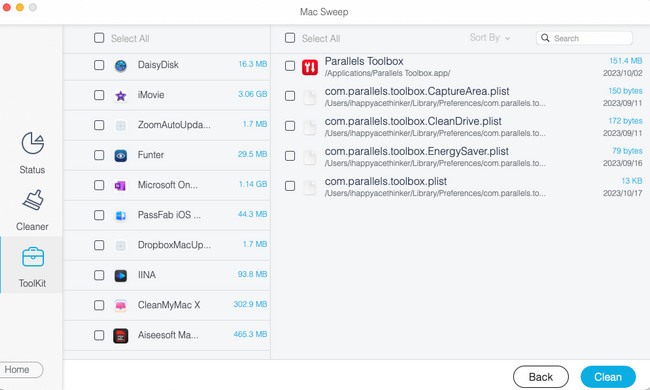This screenshot has height=390, width=650.
Task: Click the search magnifier icon
Action: point(545,38)
